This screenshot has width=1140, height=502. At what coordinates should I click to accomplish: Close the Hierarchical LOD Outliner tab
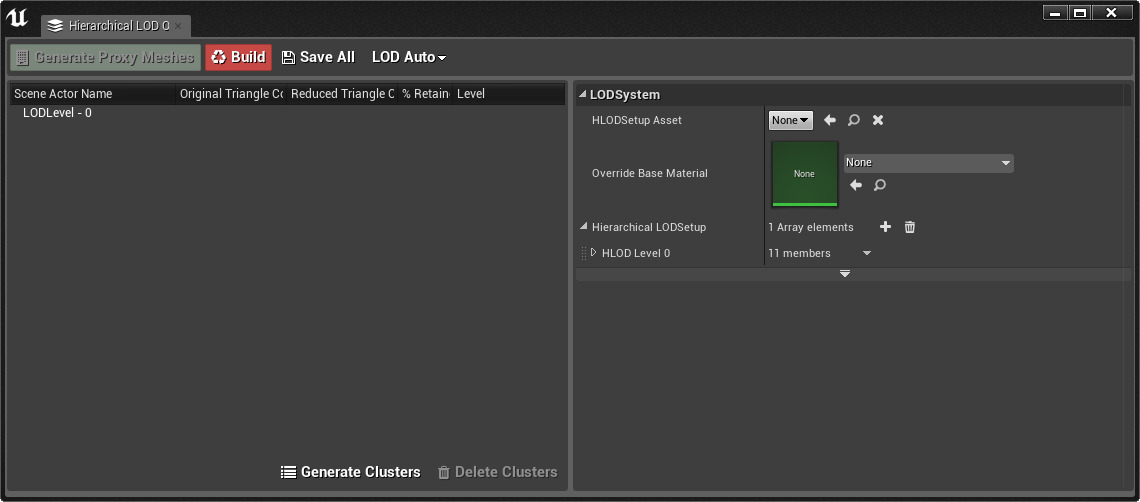click(x=178, y=26)
